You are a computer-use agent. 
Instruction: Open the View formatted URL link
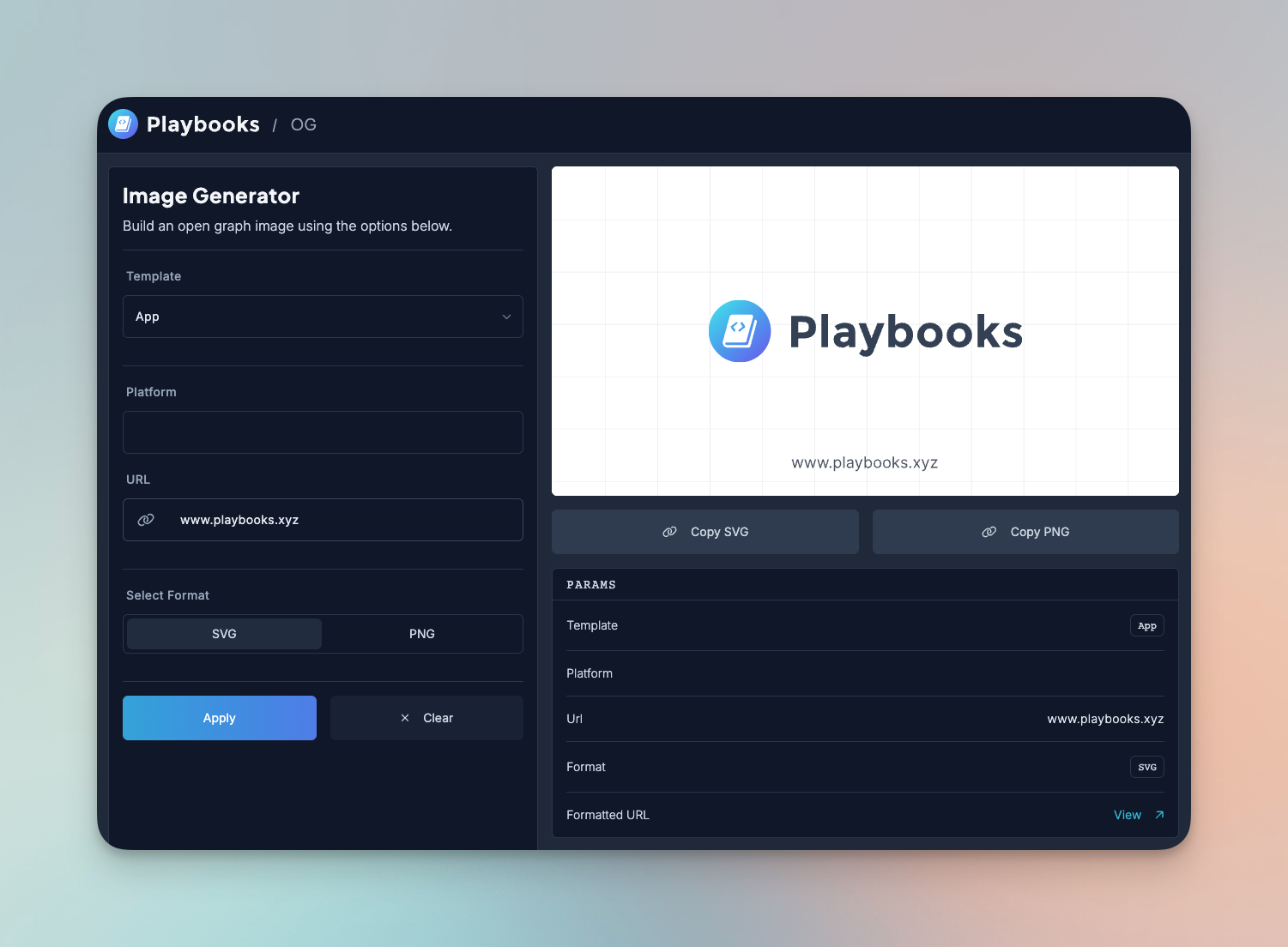pos(1128,815)
